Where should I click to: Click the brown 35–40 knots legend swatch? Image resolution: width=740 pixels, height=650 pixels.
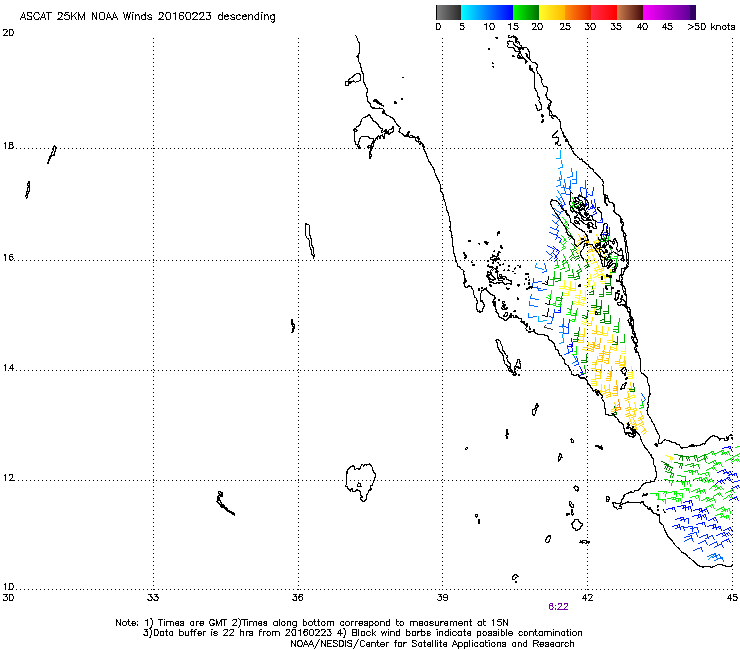click(630, 12)
